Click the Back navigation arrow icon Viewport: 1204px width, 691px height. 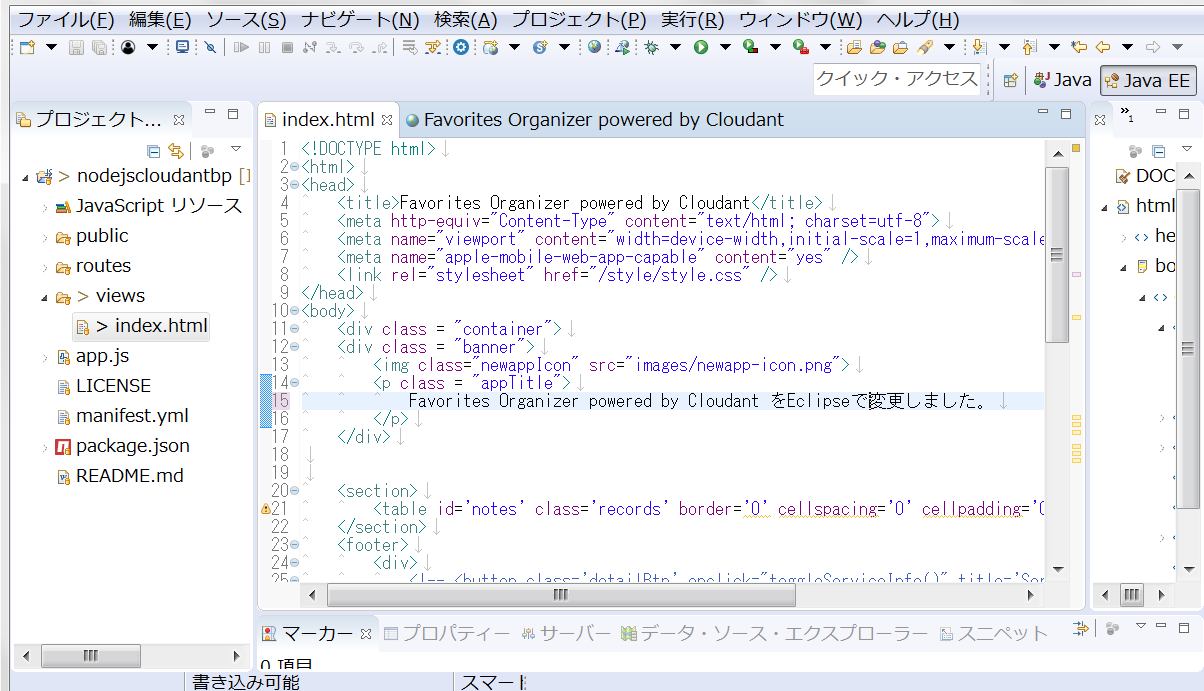[x=1104, y=47]
